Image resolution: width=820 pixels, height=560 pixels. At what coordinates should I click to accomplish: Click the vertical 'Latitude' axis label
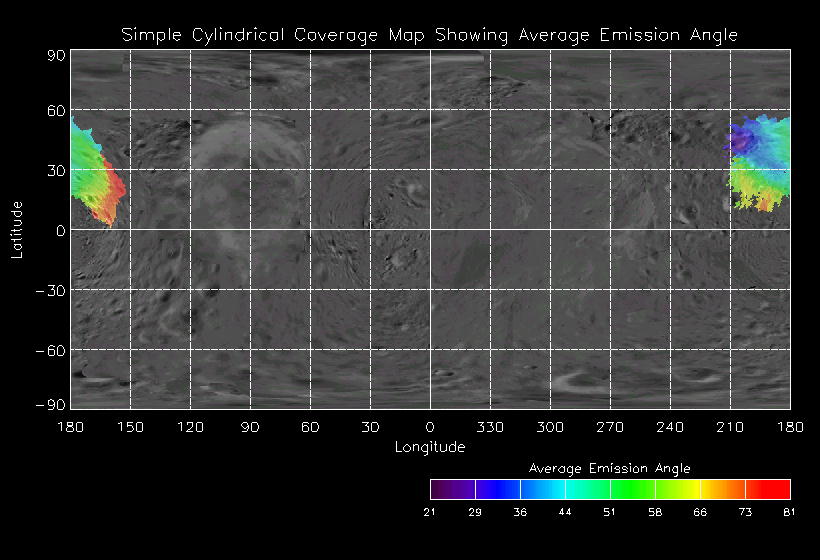click(x=17, y=229)
